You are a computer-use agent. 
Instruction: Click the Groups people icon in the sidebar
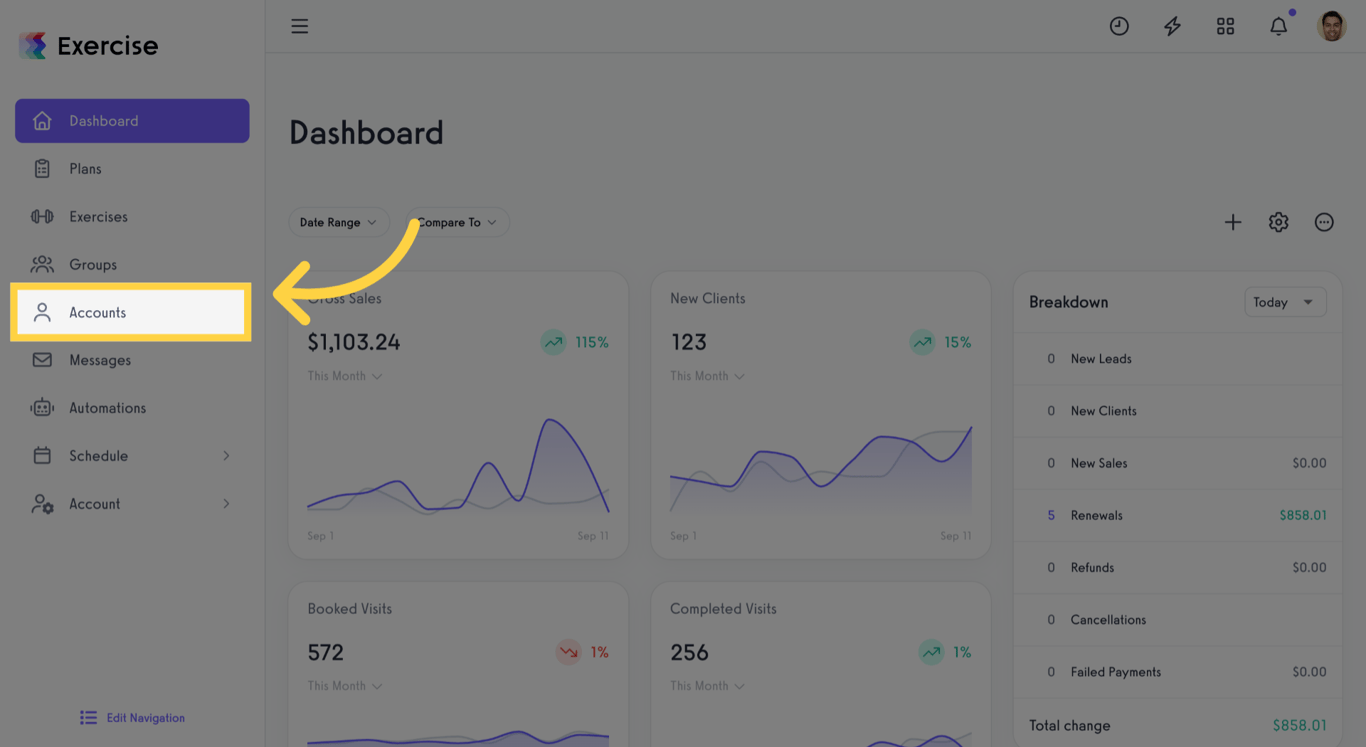pos(41,264)
